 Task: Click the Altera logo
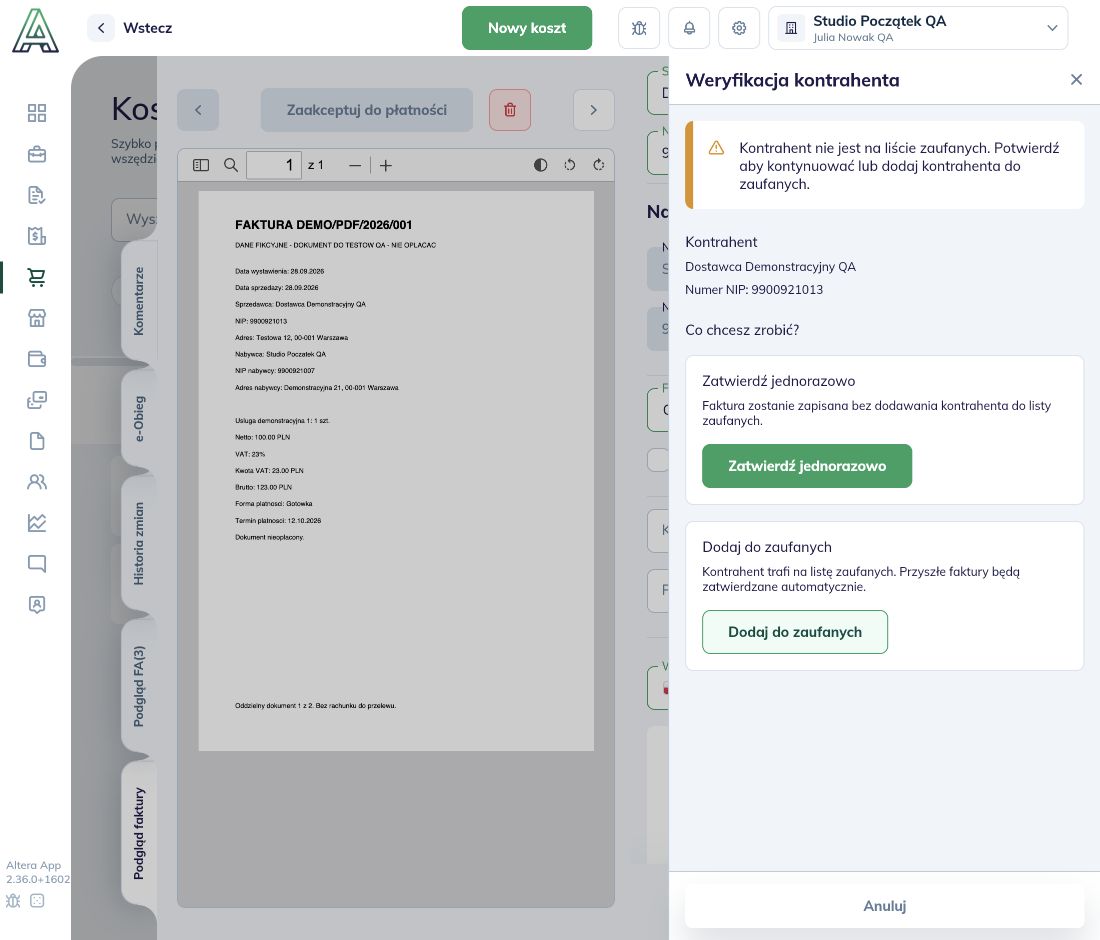pos(35,31)
